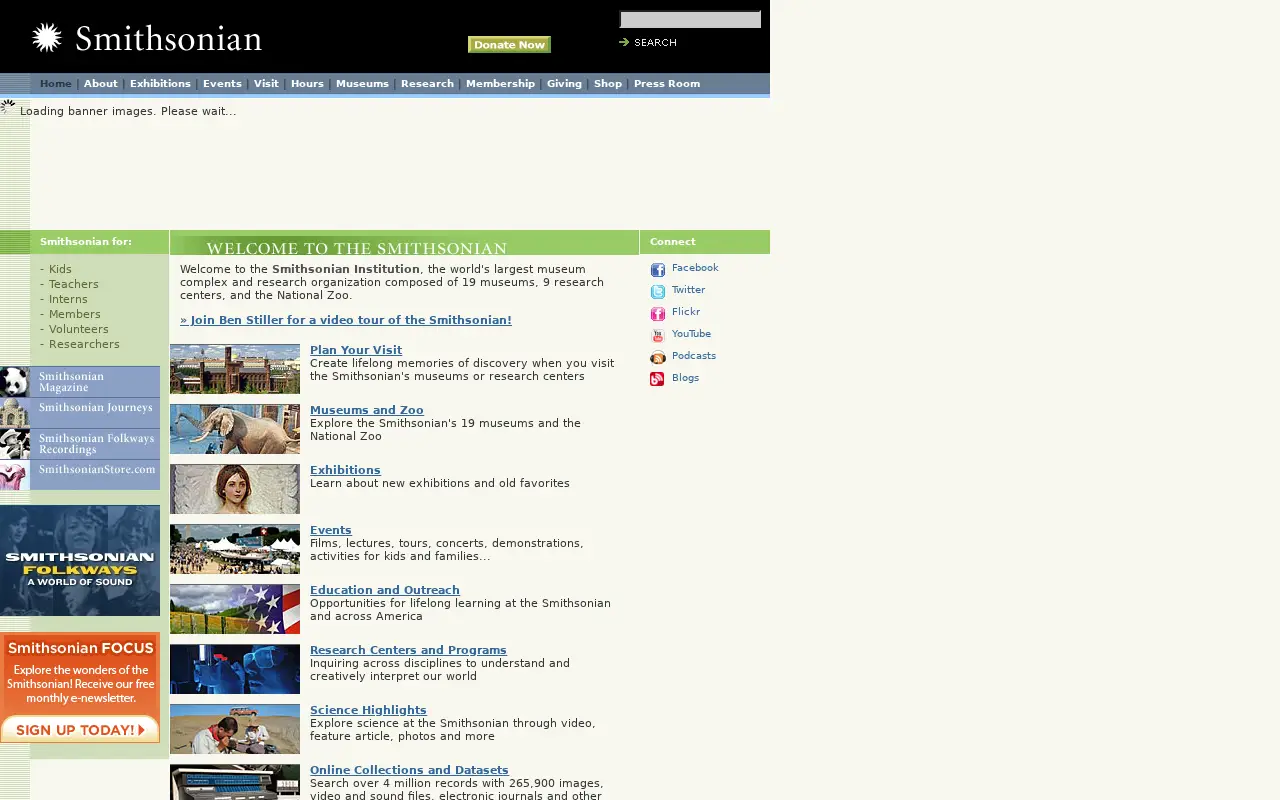Open Research Centers and Programs link
1280x800 pixels.
tap(408, 650)
